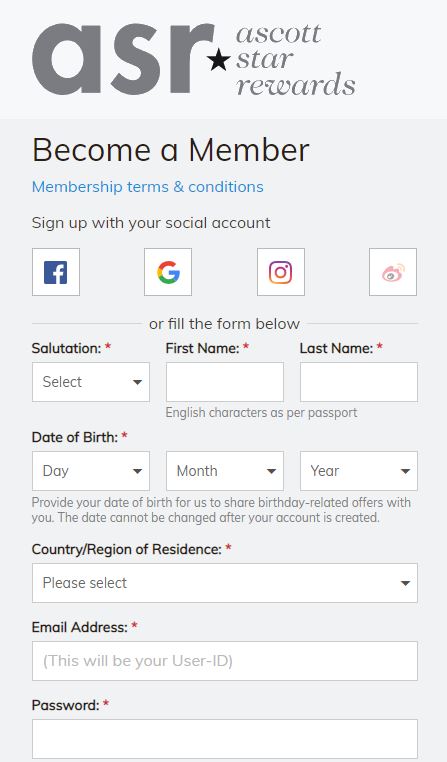Select the Email Address input box
447x762 pixels.
click(225, 661)
